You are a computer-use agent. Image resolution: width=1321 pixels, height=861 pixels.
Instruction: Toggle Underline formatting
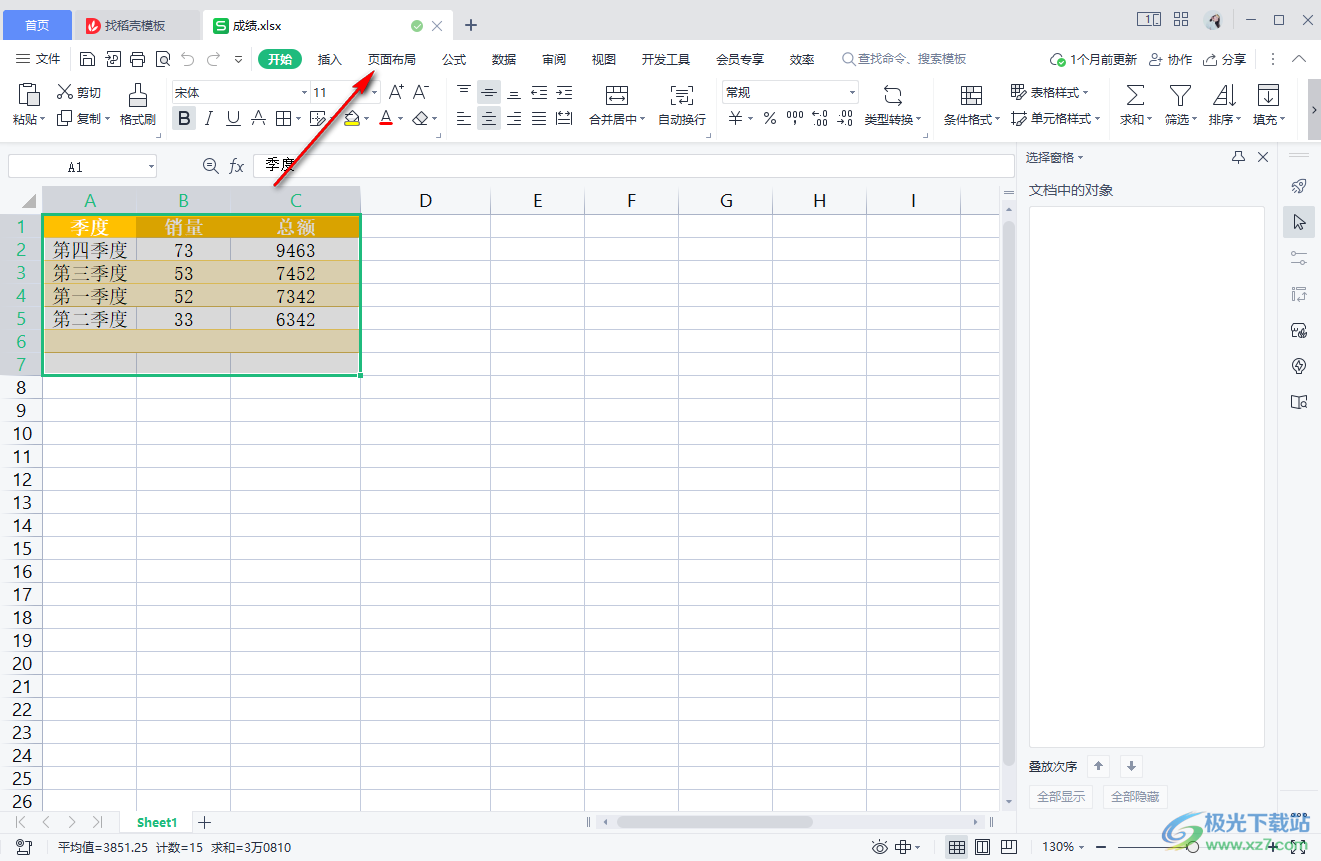233,119
